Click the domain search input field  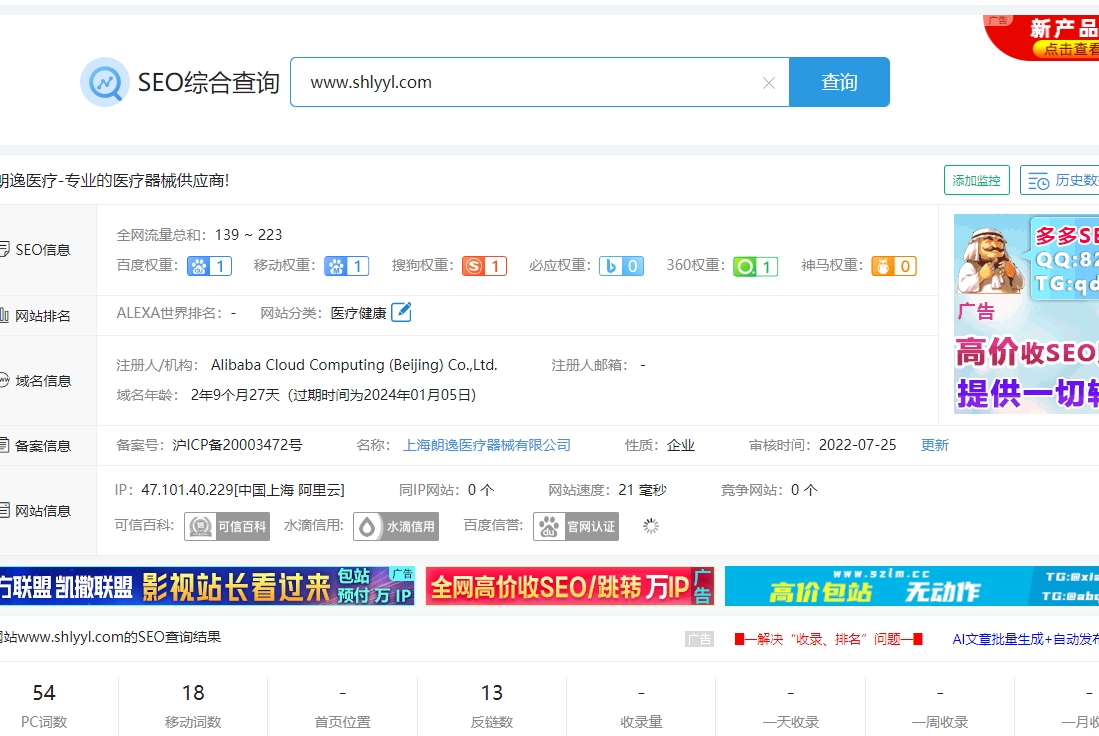(530, 82)
